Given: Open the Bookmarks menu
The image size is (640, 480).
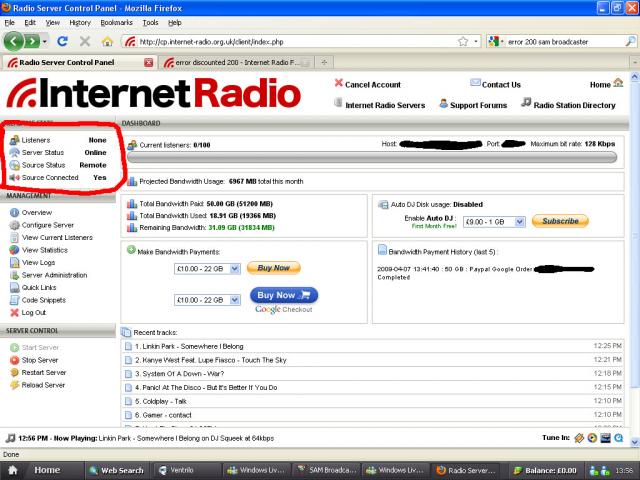Looking at the screenshot, I should pos(116,21).
